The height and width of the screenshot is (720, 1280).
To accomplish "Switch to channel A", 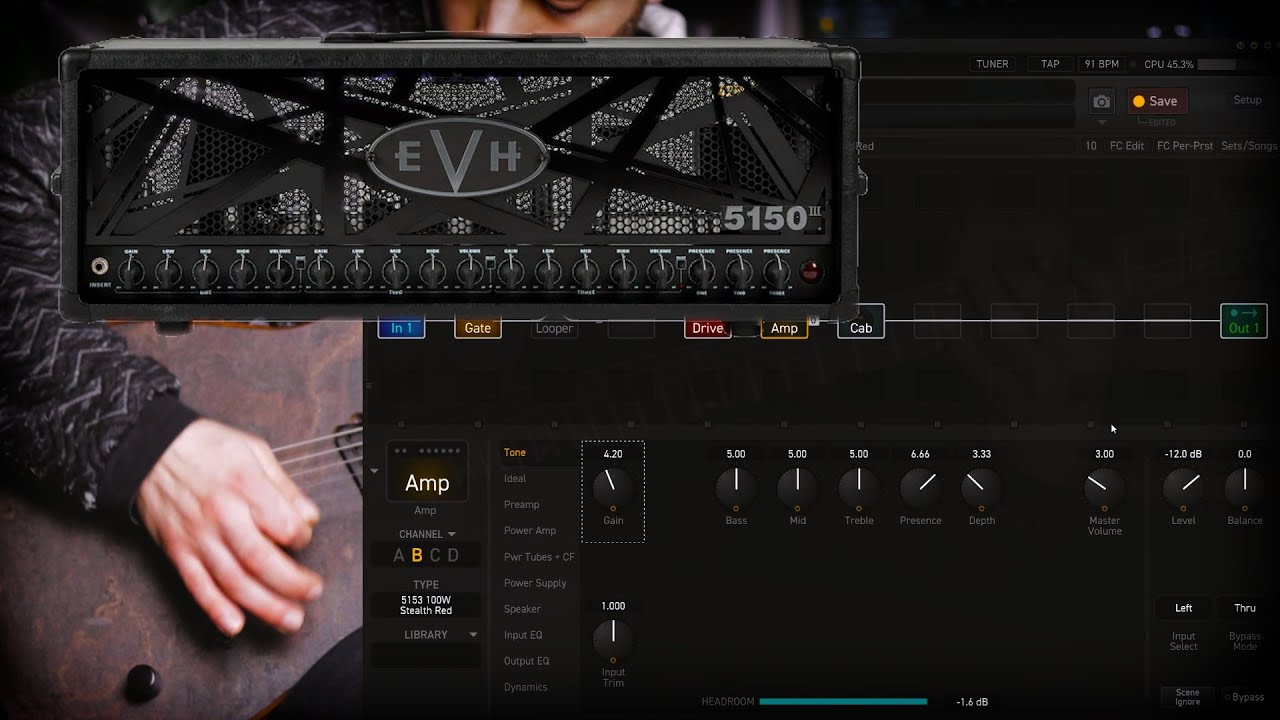I will pyautogui.click(x=399, y=556).
